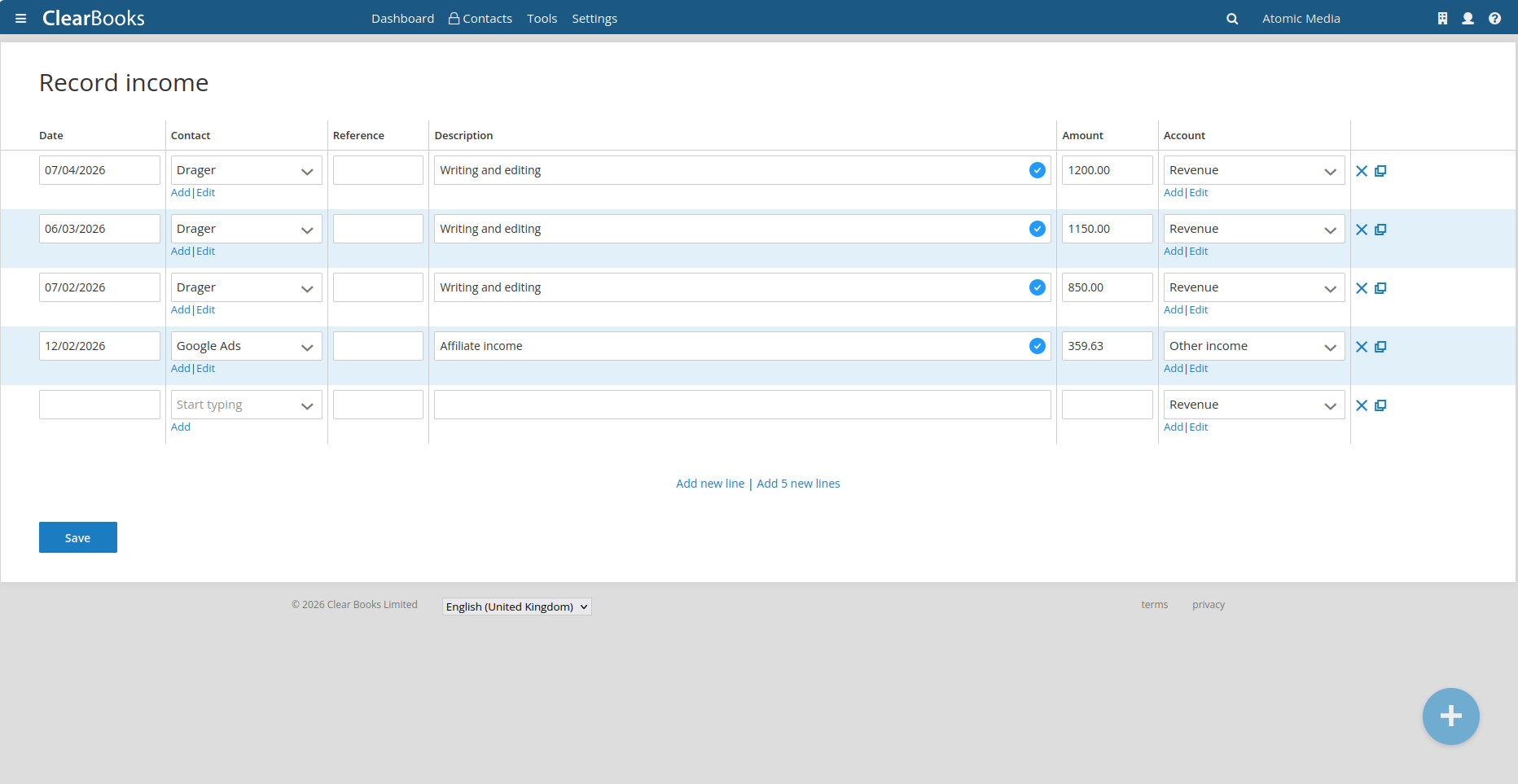
Task: Open the help question mark icon
Action: [x=1494, y=19]
